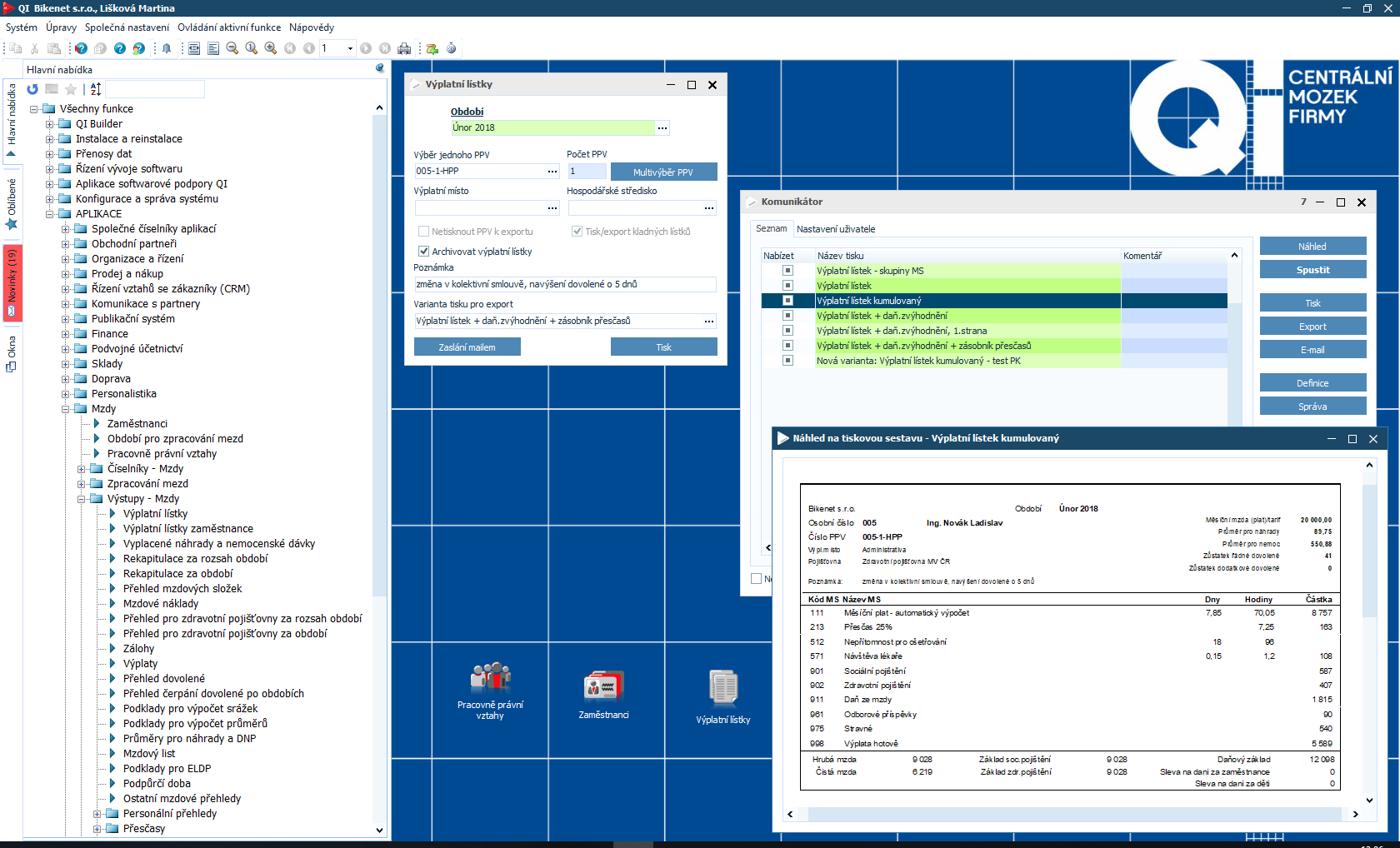Click the printer icon in the toolbar
Screen dimensions: 1400x848
click(404, 48)
